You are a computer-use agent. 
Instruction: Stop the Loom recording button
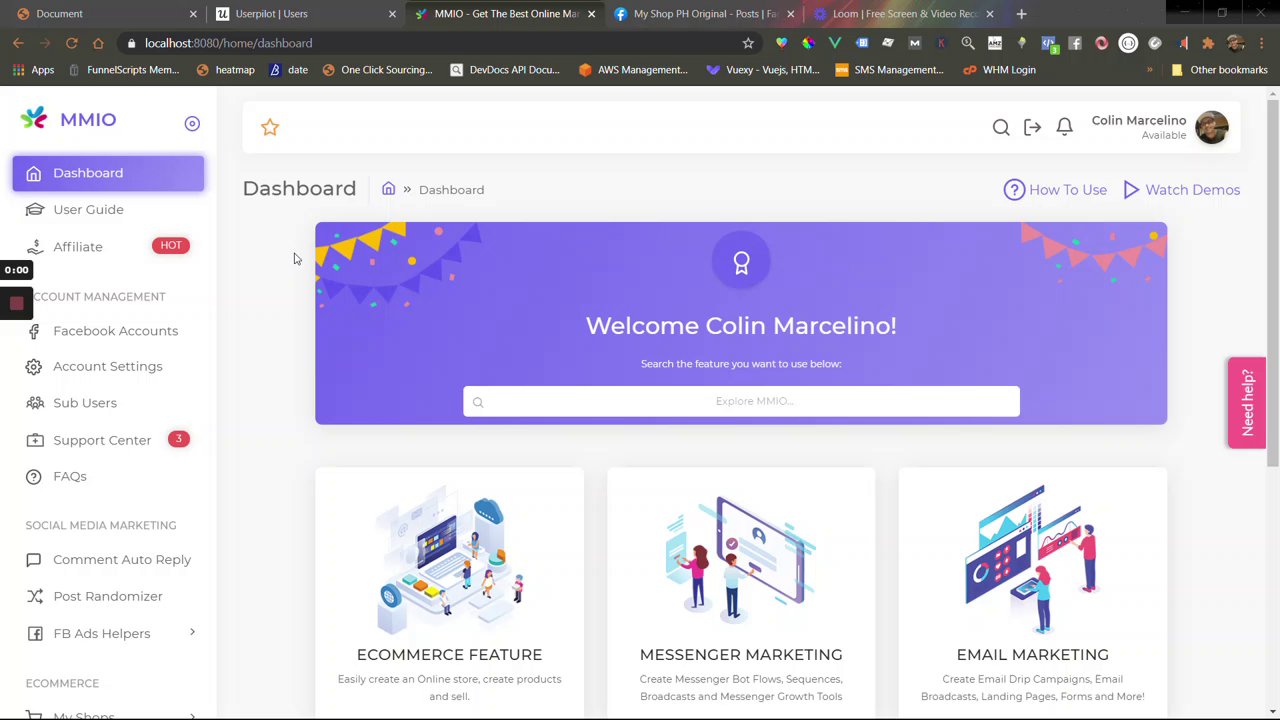[x=16, y=303]
